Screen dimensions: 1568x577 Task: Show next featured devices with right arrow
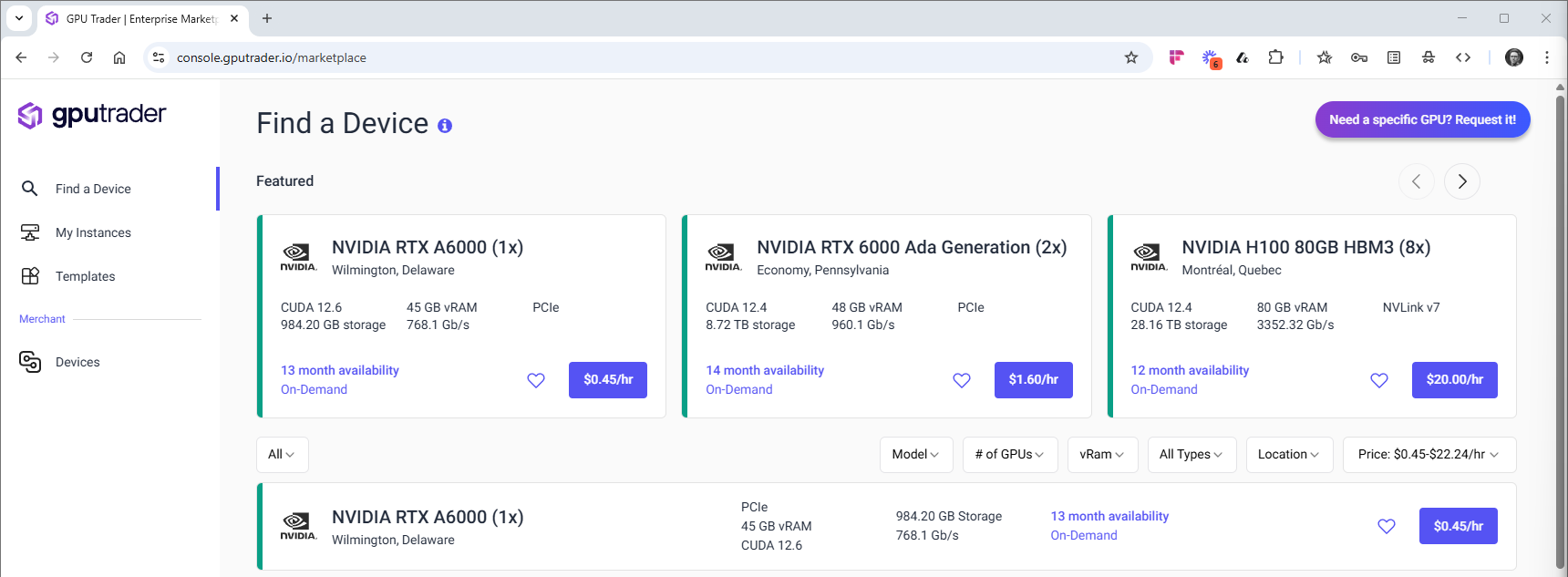coord(1462,181)
